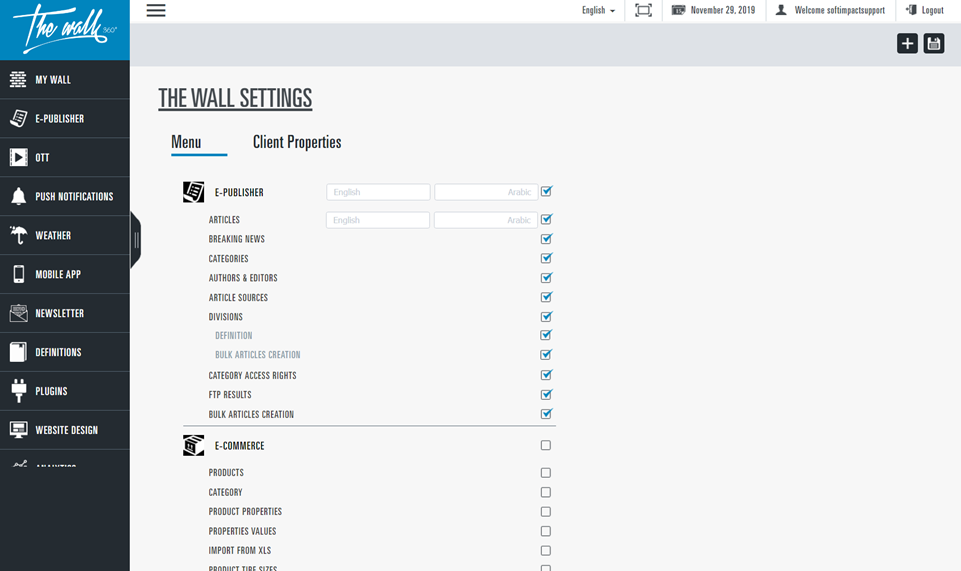Open the Definitions book icon
The width and height of the screenshot is (961, 571).
18,352
